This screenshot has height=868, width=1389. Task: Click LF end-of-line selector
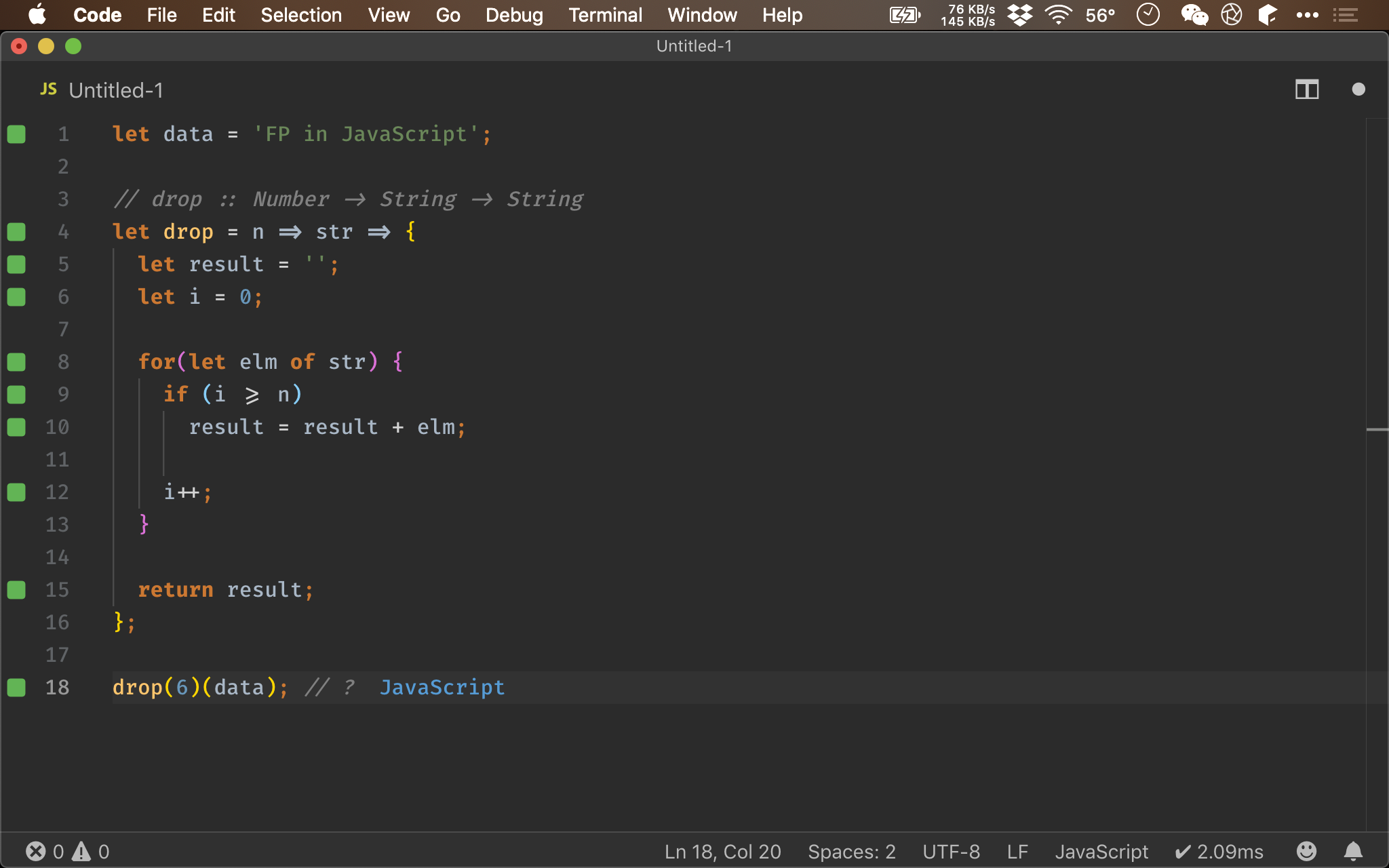click(x=1017, y=851)
